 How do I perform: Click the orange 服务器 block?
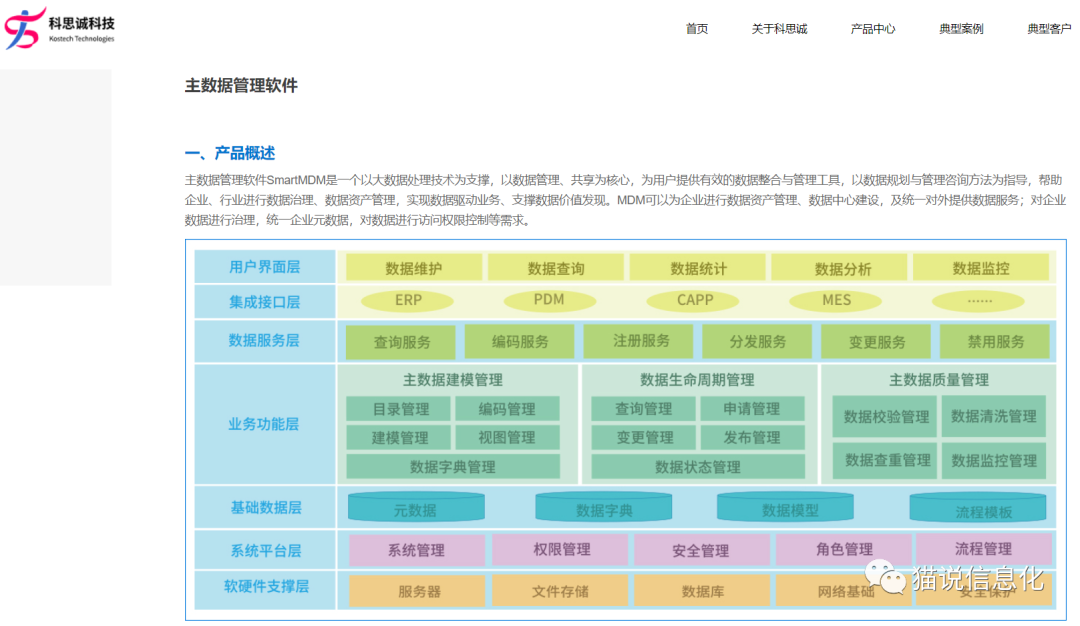tap(419, 591)
